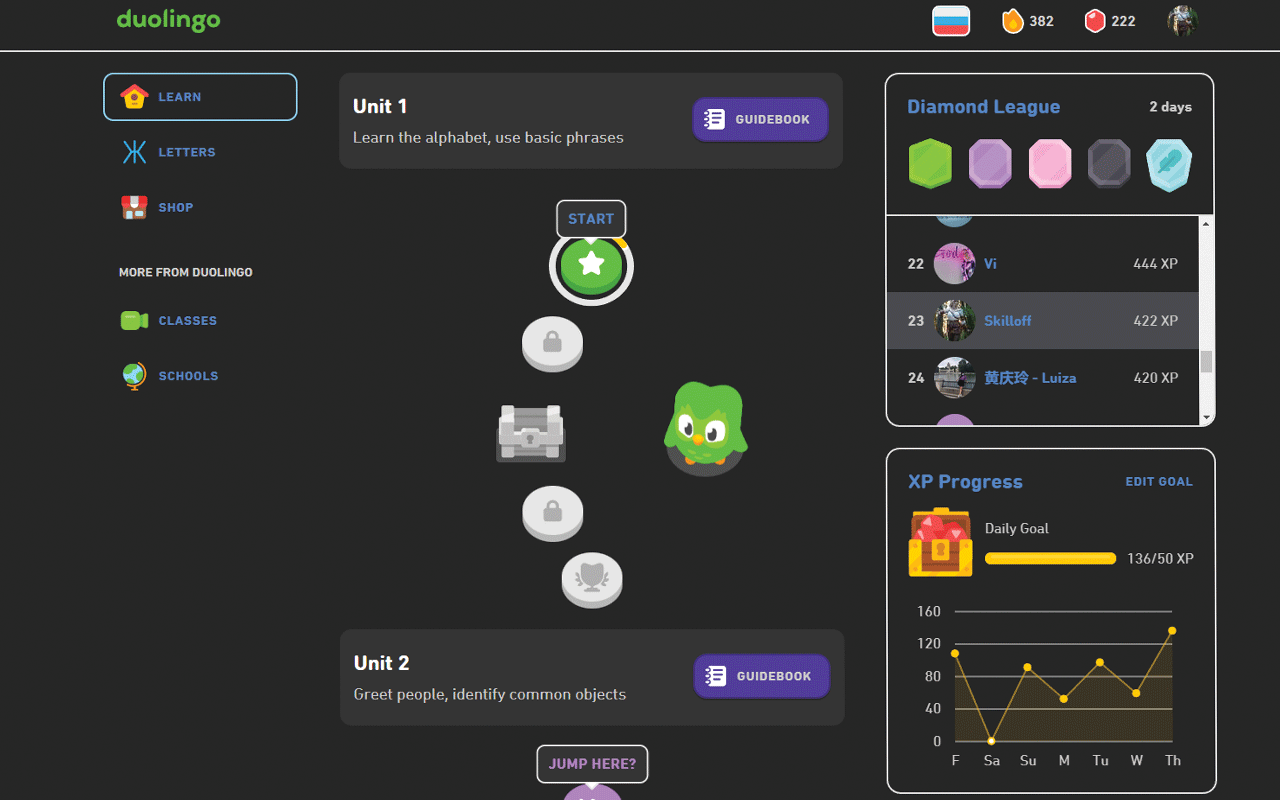Click the '422 XP' score for Skilloff

click(1155, 321)
